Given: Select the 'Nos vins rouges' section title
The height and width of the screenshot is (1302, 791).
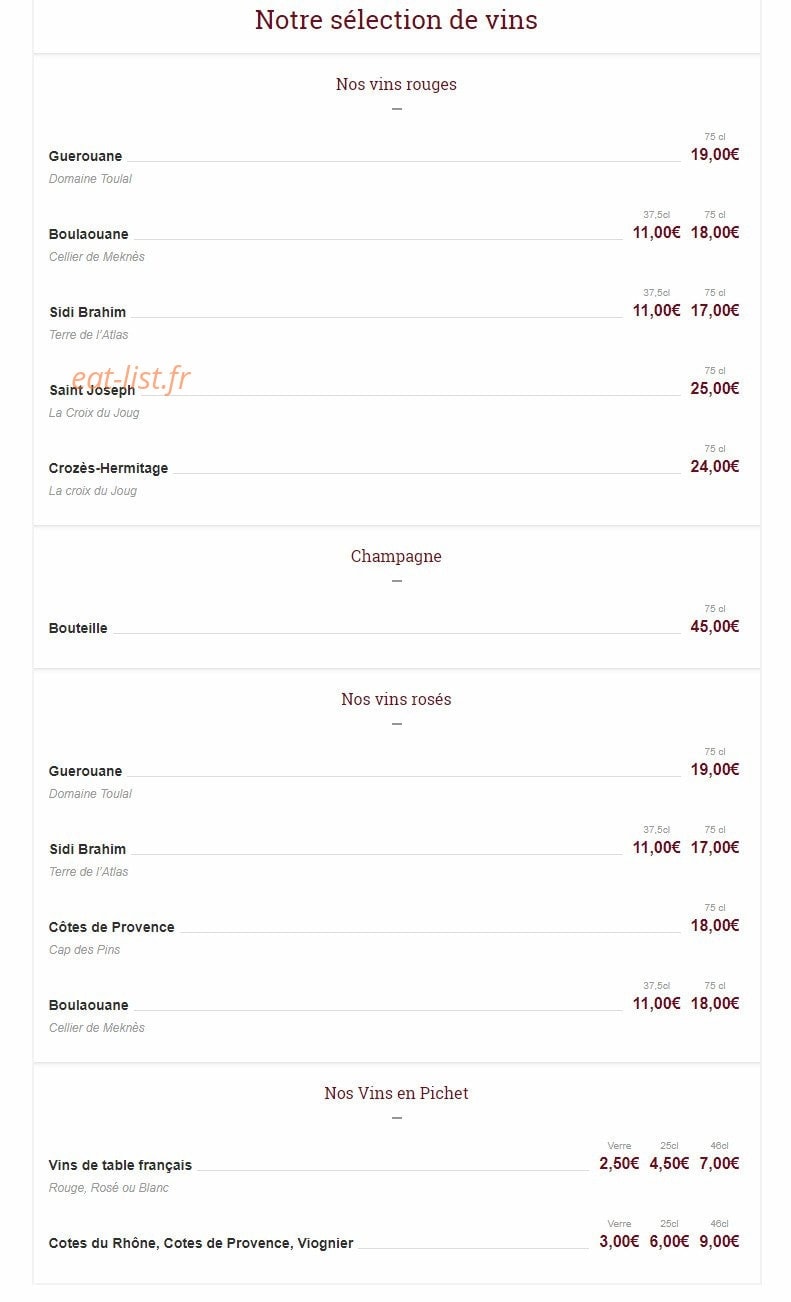Looking at the screenshot, I should [x=396, y=84].
